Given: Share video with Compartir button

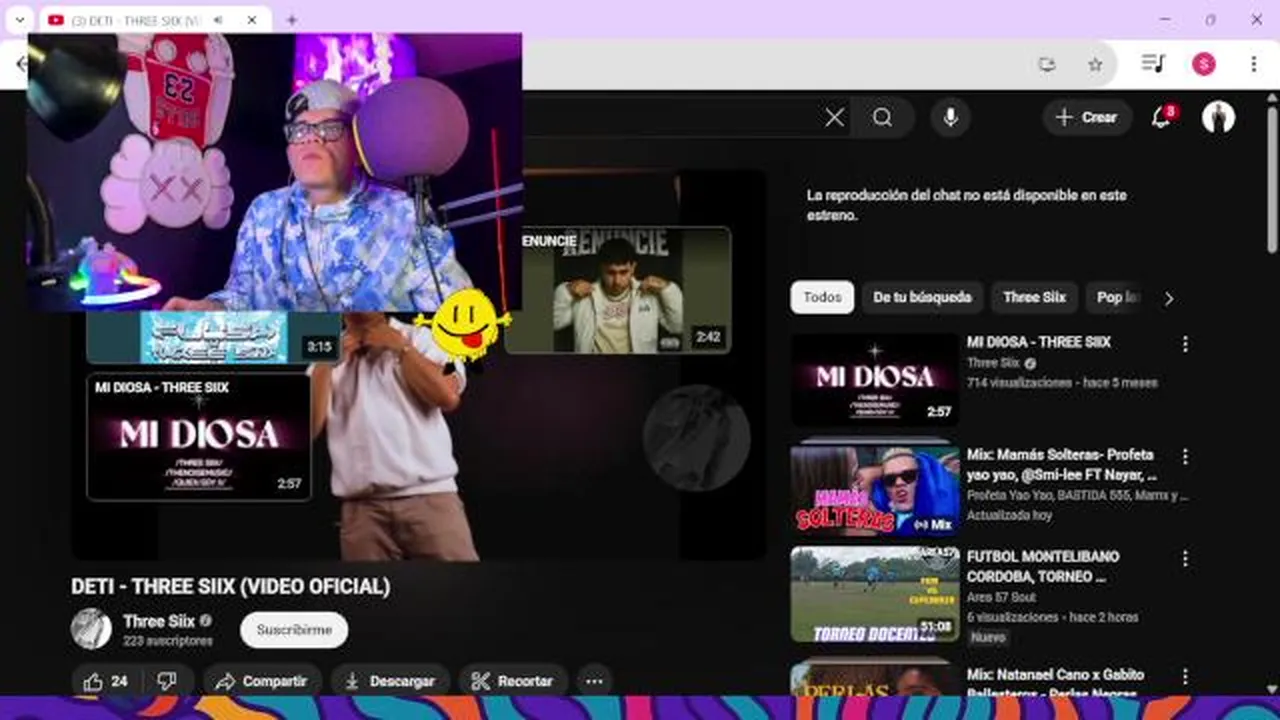Looking at the screenshot, I should [x=262, y=681].
